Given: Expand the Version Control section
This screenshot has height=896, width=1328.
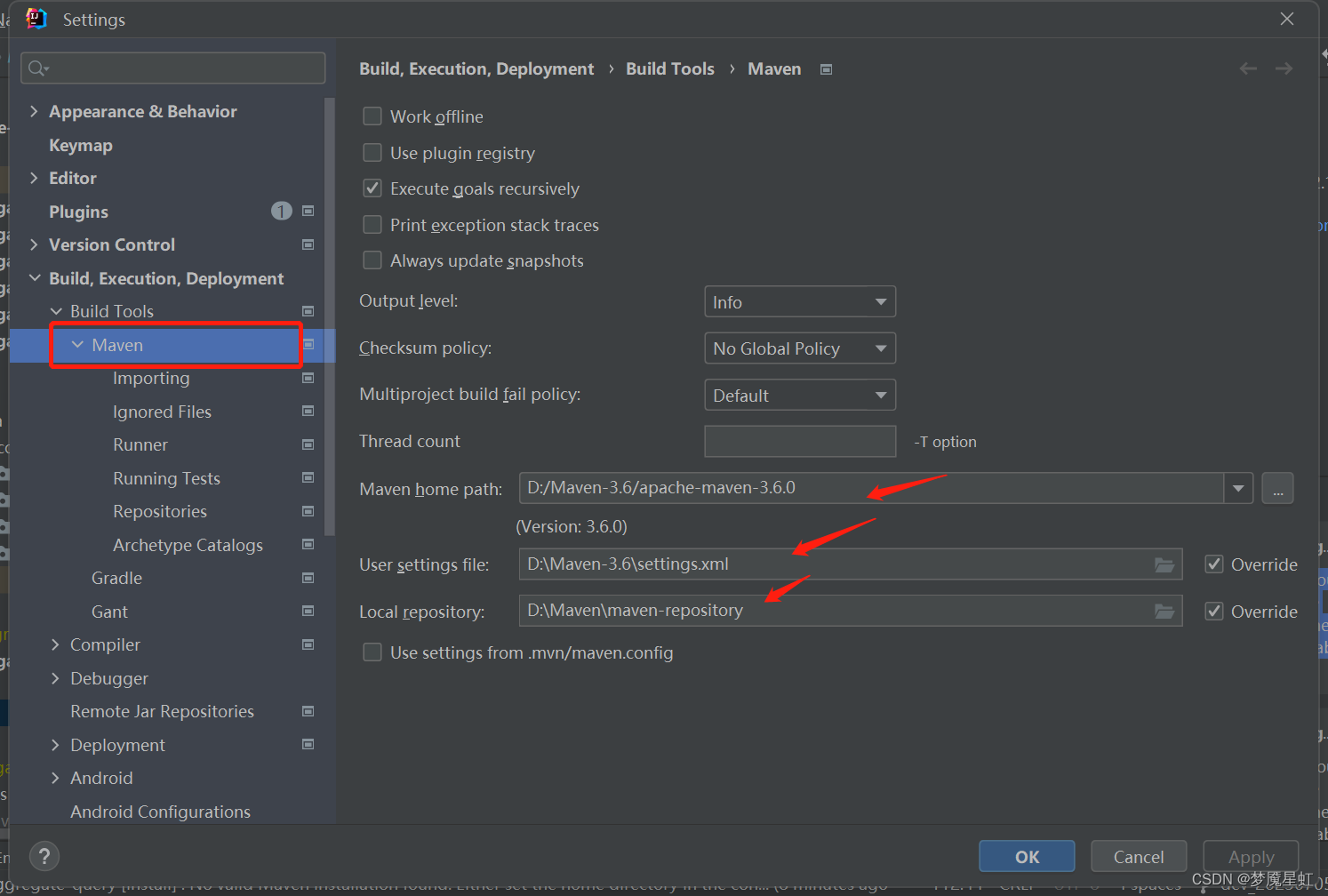Looking at the screenshot, I should click(x=34, y=244).
